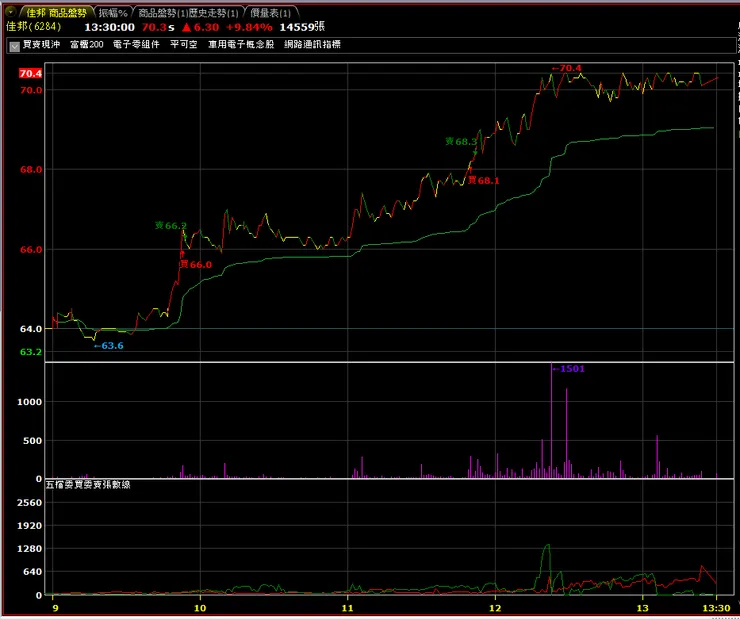Click the total volume 14559張
740x619 pixels.
tap(302, 27)
